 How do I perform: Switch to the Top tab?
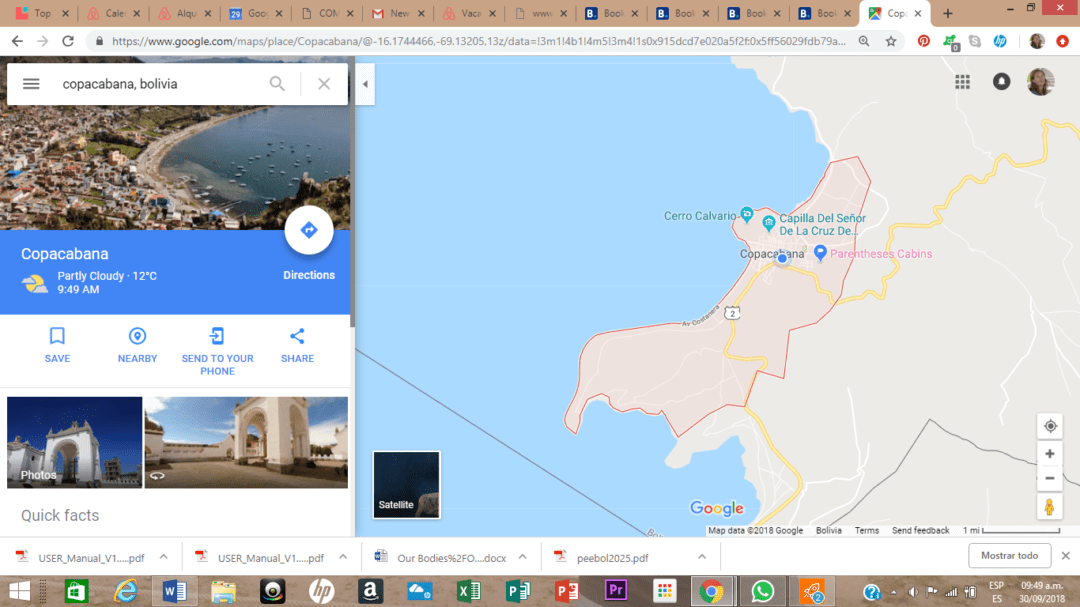click(42, 13)
